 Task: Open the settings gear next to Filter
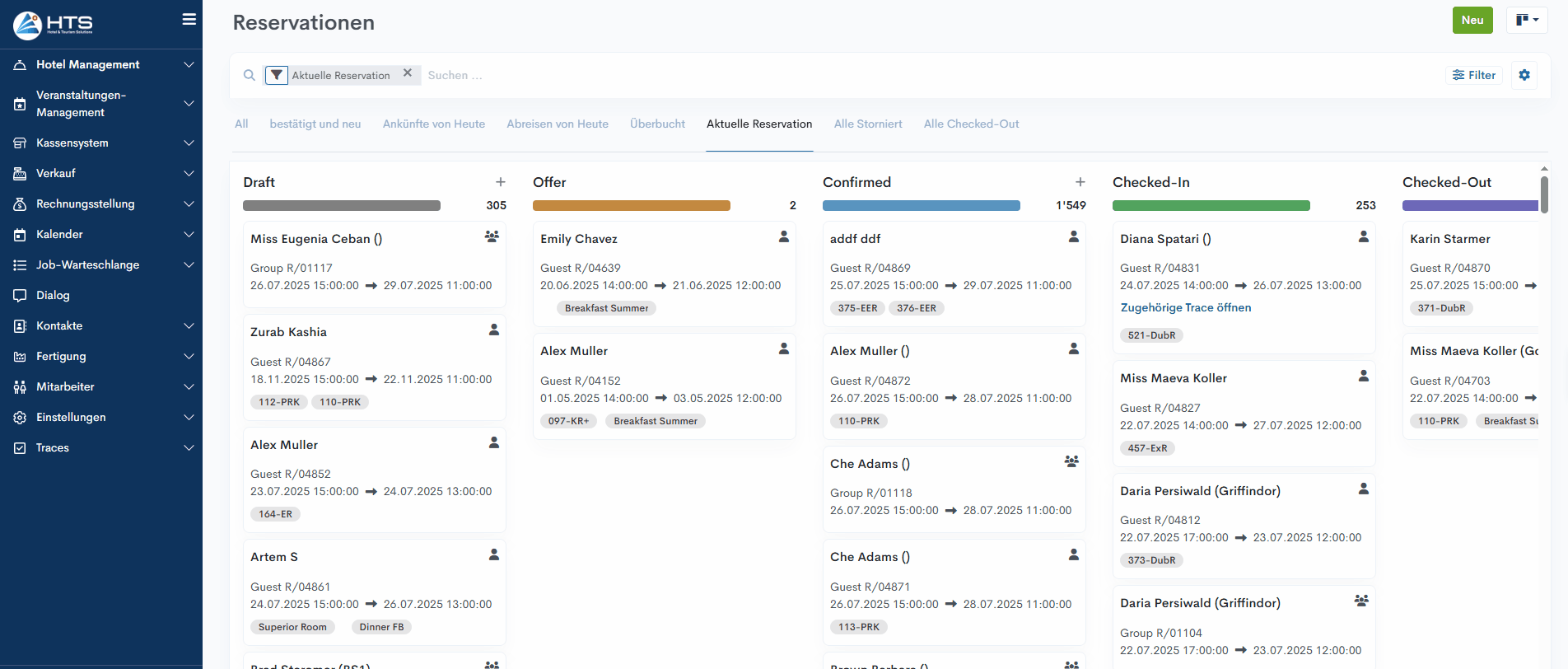1524,75
